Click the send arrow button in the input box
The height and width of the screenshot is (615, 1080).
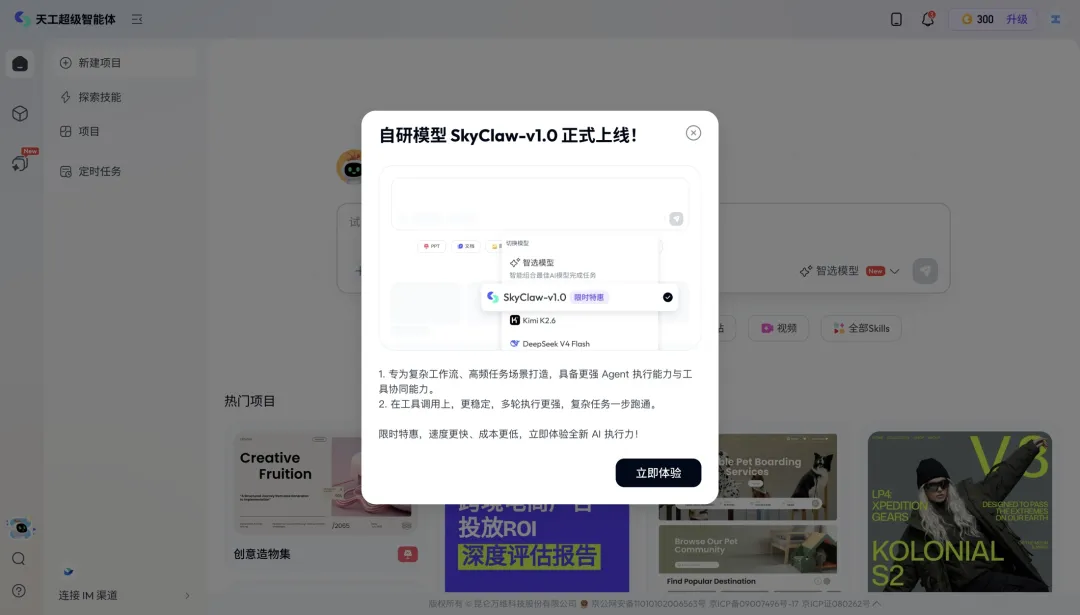pyautogui.click(x=925, y=271)
